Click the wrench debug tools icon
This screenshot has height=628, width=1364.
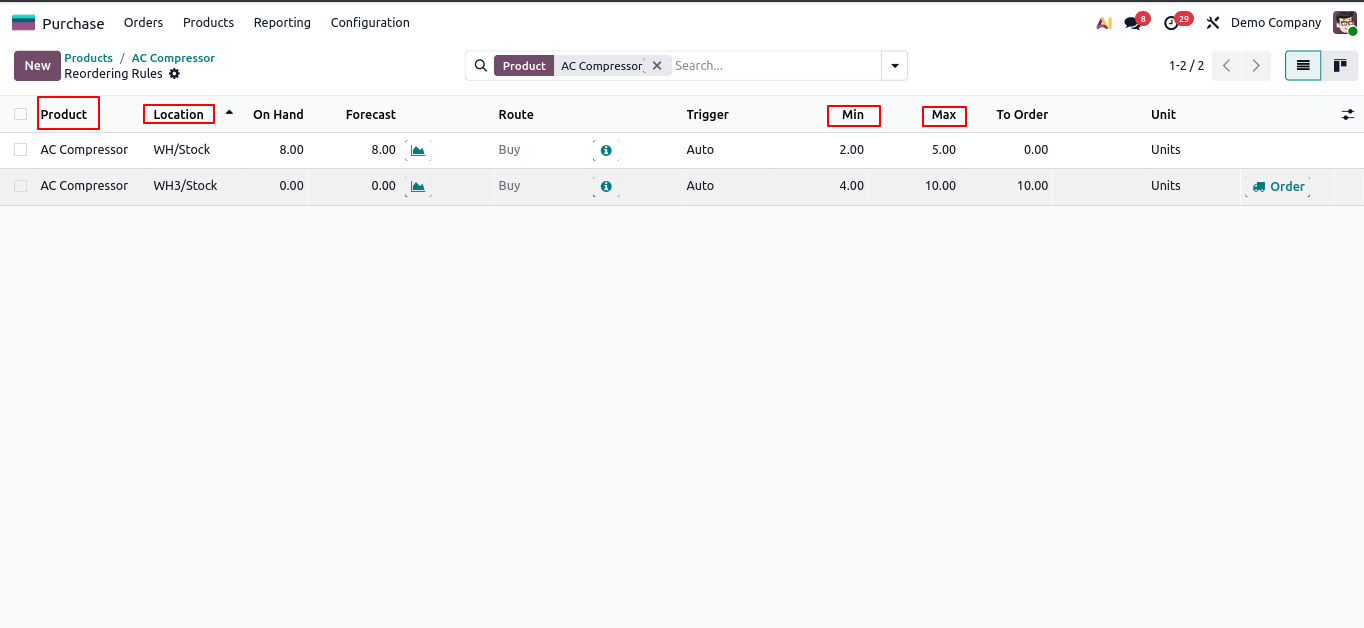(x=1213, y=23)
